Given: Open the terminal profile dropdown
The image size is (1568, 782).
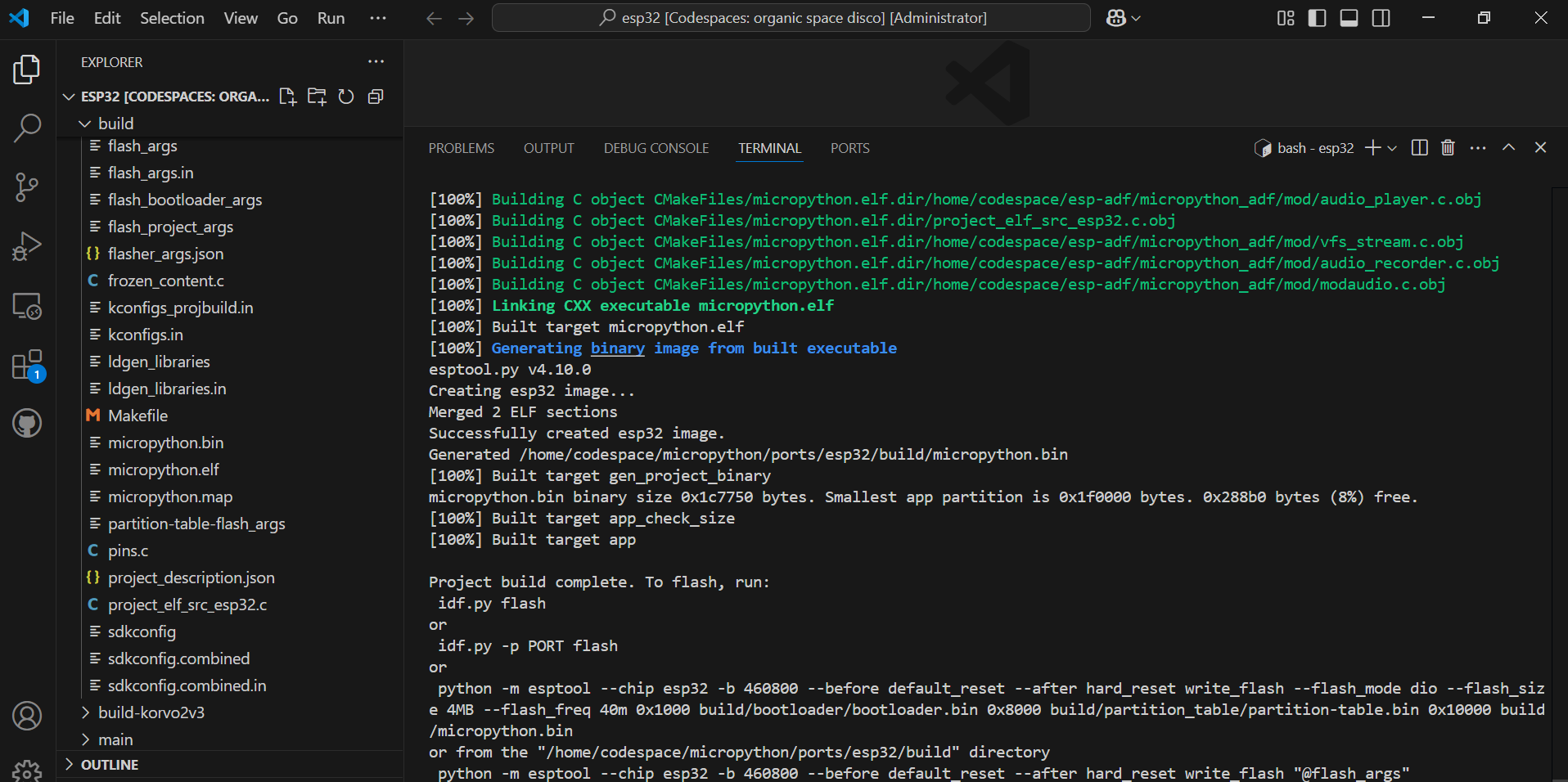Looking at the screenshot, I should 1391,148.
